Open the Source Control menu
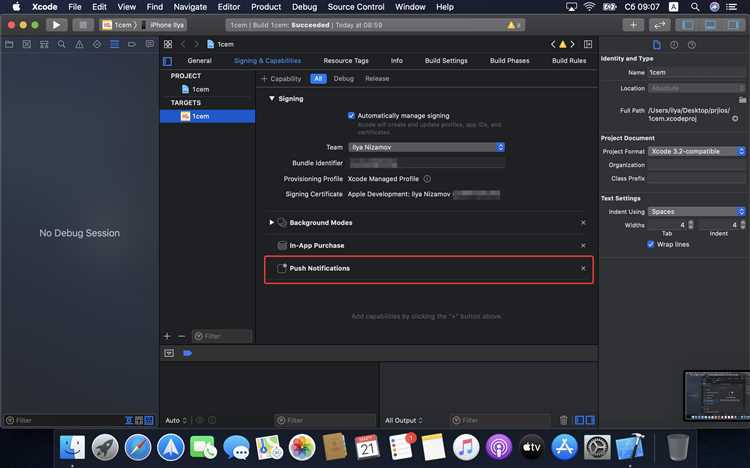This screenshot has width=750, height=468. pos(355,7)
